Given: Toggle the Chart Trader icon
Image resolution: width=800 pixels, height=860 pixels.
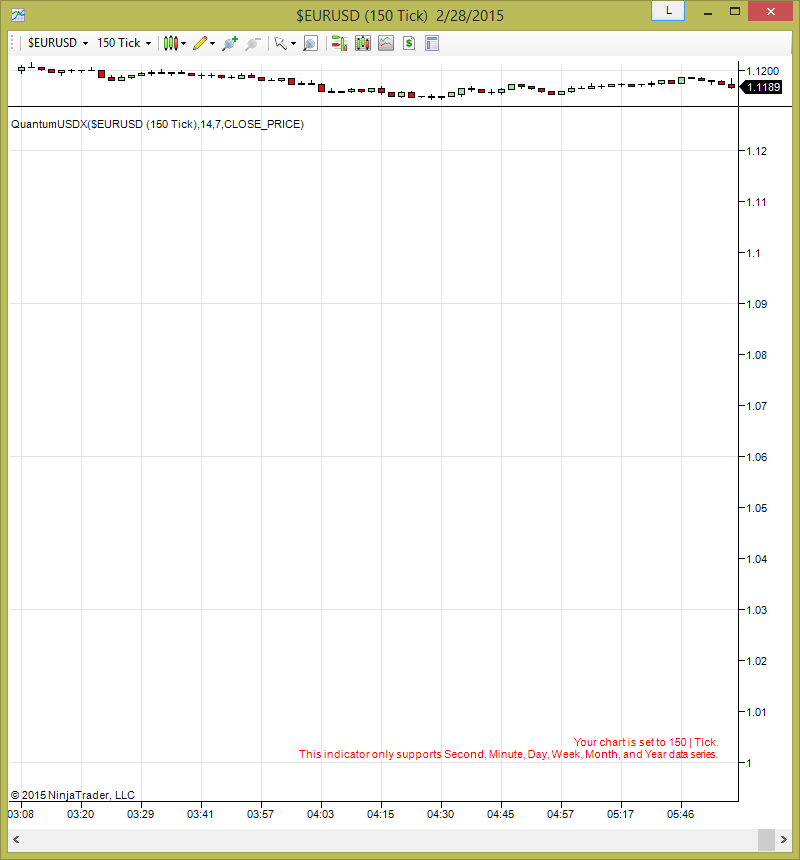Looking at the screenshot, I should point(339,43).
